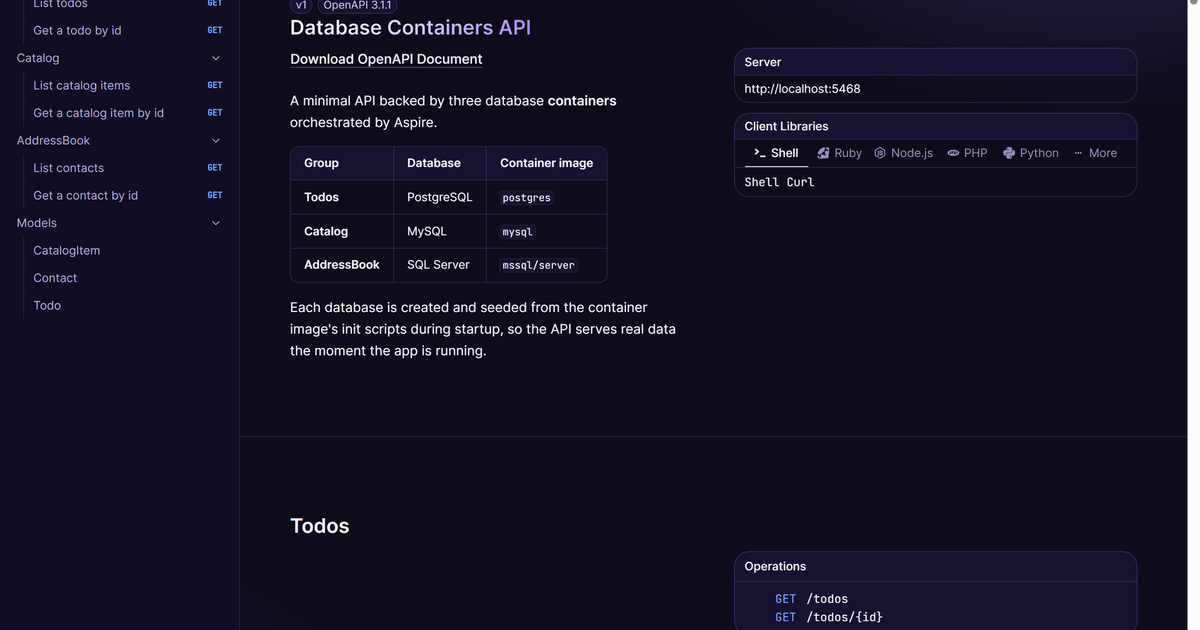The width and height of the screenshot is (1200, 630).
Task: Open the Todo model
Action: 47,305
